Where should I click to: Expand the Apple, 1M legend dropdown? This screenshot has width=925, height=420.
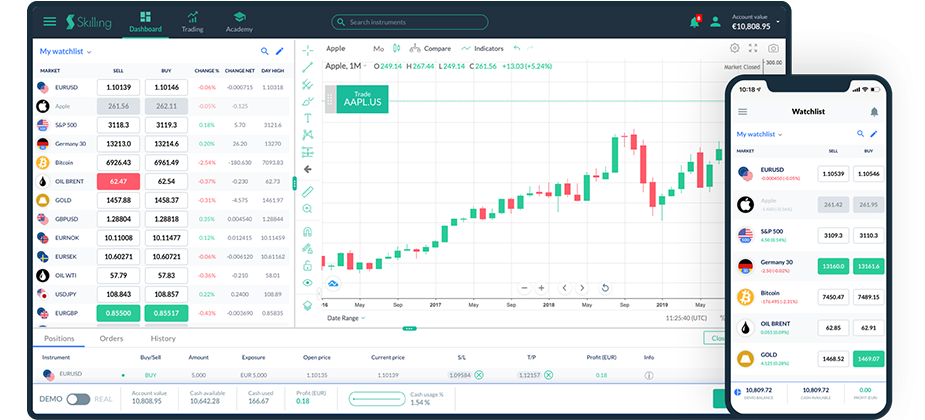pyautogui.click(x=365, y=66)
